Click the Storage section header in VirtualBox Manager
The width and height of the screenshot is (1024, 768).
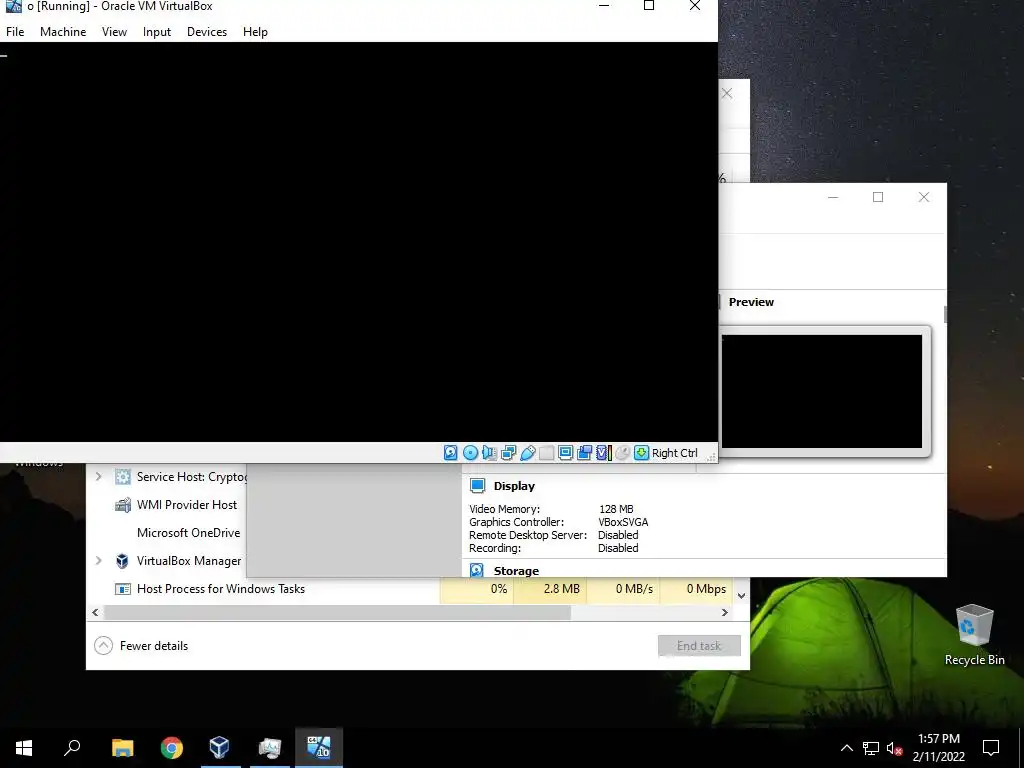click(x=516, y=571)
